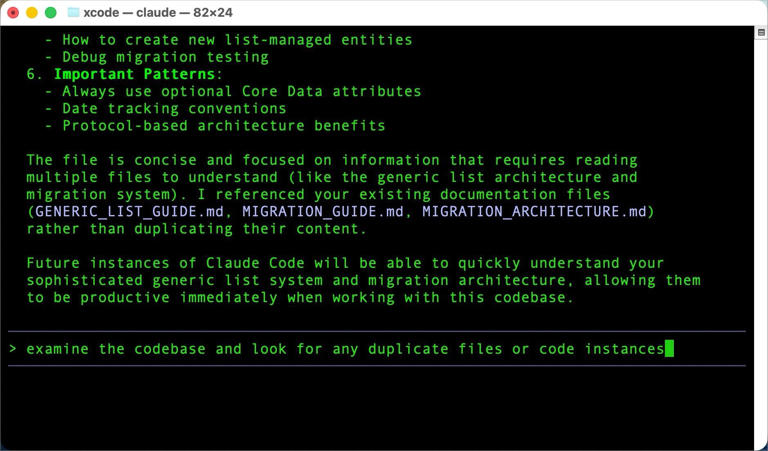Click line starting 'sophisticated generic list system'

[x=363, y=281]
